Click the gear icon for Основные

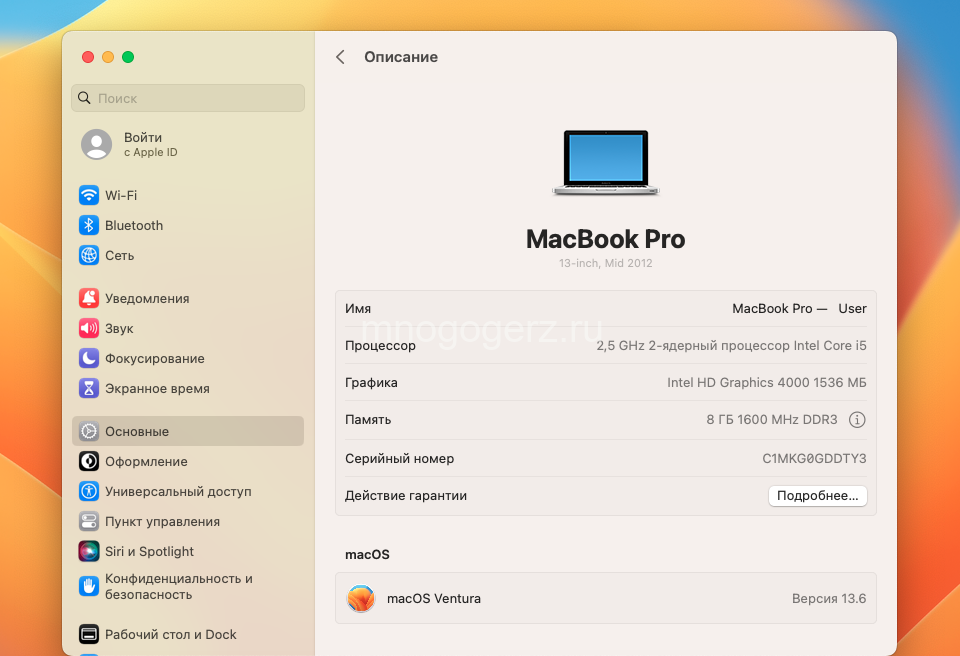coord(89,431)
